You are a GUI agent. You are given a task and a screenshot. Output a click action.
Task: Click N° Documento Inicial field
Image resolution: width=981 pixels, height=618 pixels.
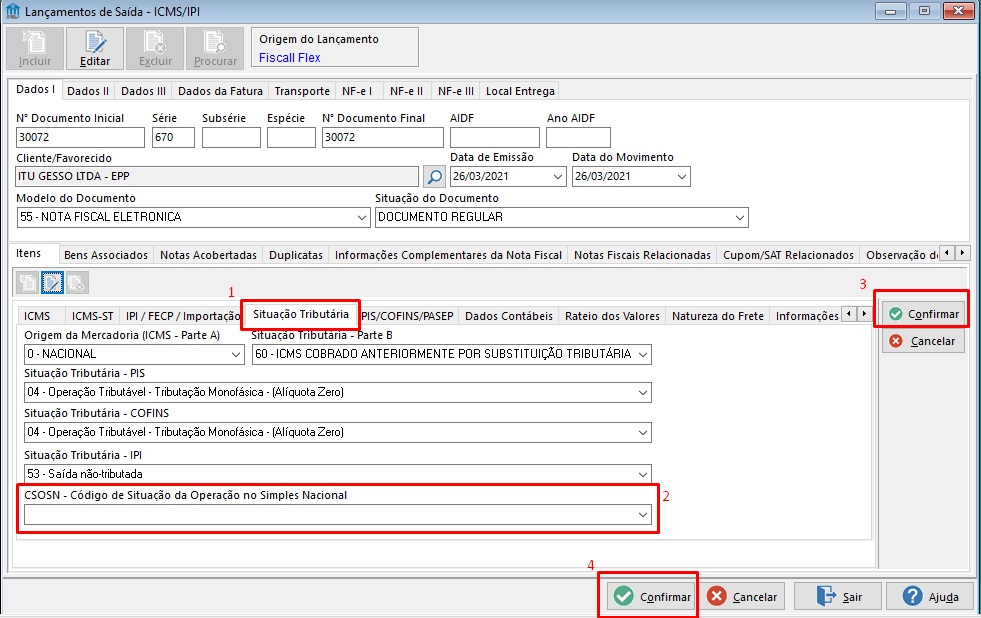pyautogui.click(x=80, y=138)
